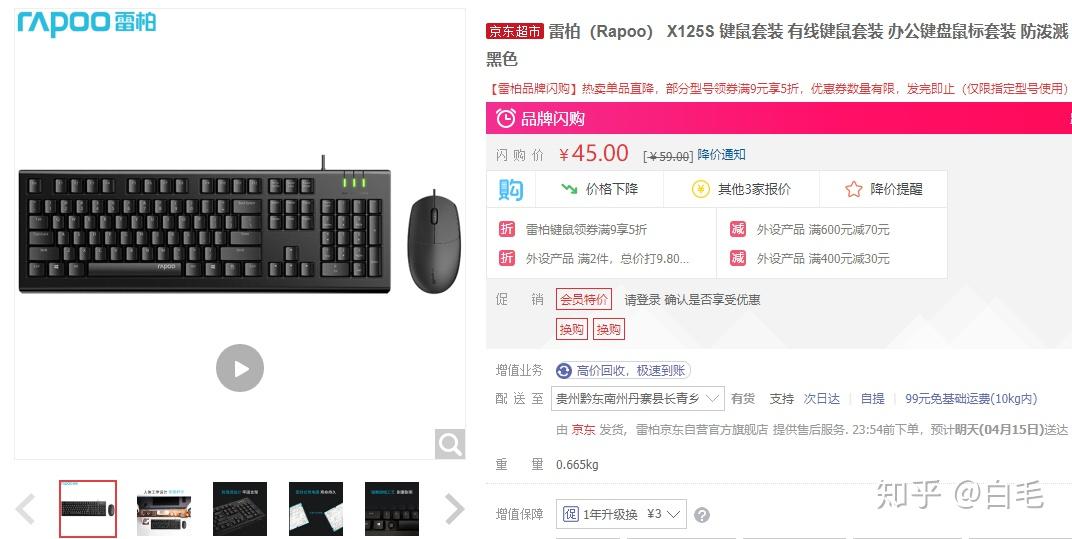Click the 价格下降 green trend icon

[569, 189]
